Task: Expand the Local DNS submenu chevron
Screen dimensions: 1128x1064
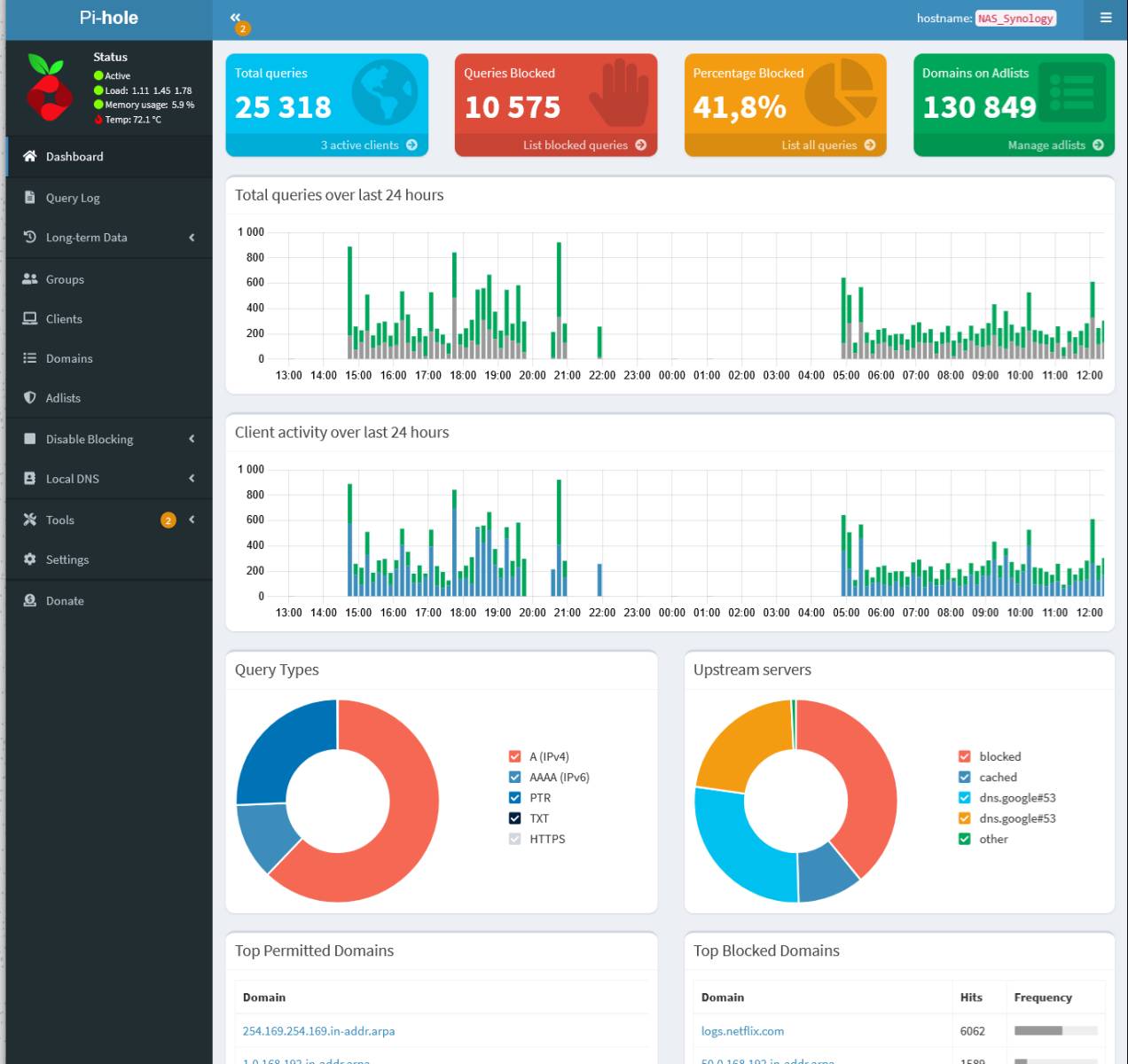Action: coord(192,479)
